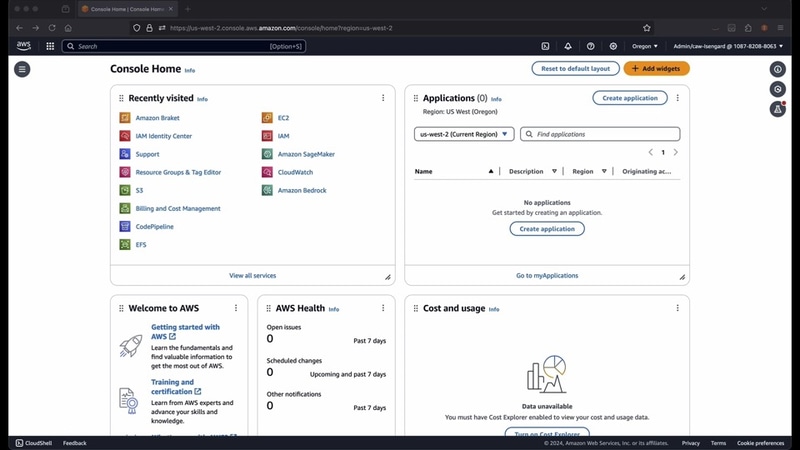Viewport: 800px width, 450px height.
Task: Focus the AWS Search field
Action: coord(184,46)
